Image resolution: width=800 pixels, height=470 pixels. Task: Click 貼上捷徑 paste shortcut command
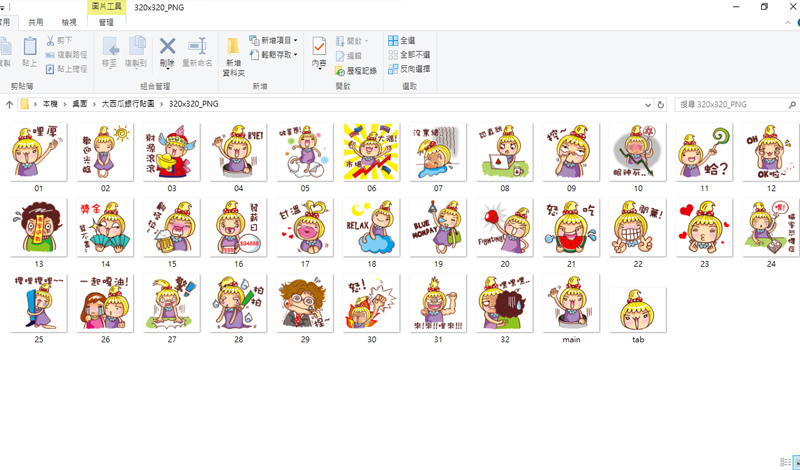66,69
